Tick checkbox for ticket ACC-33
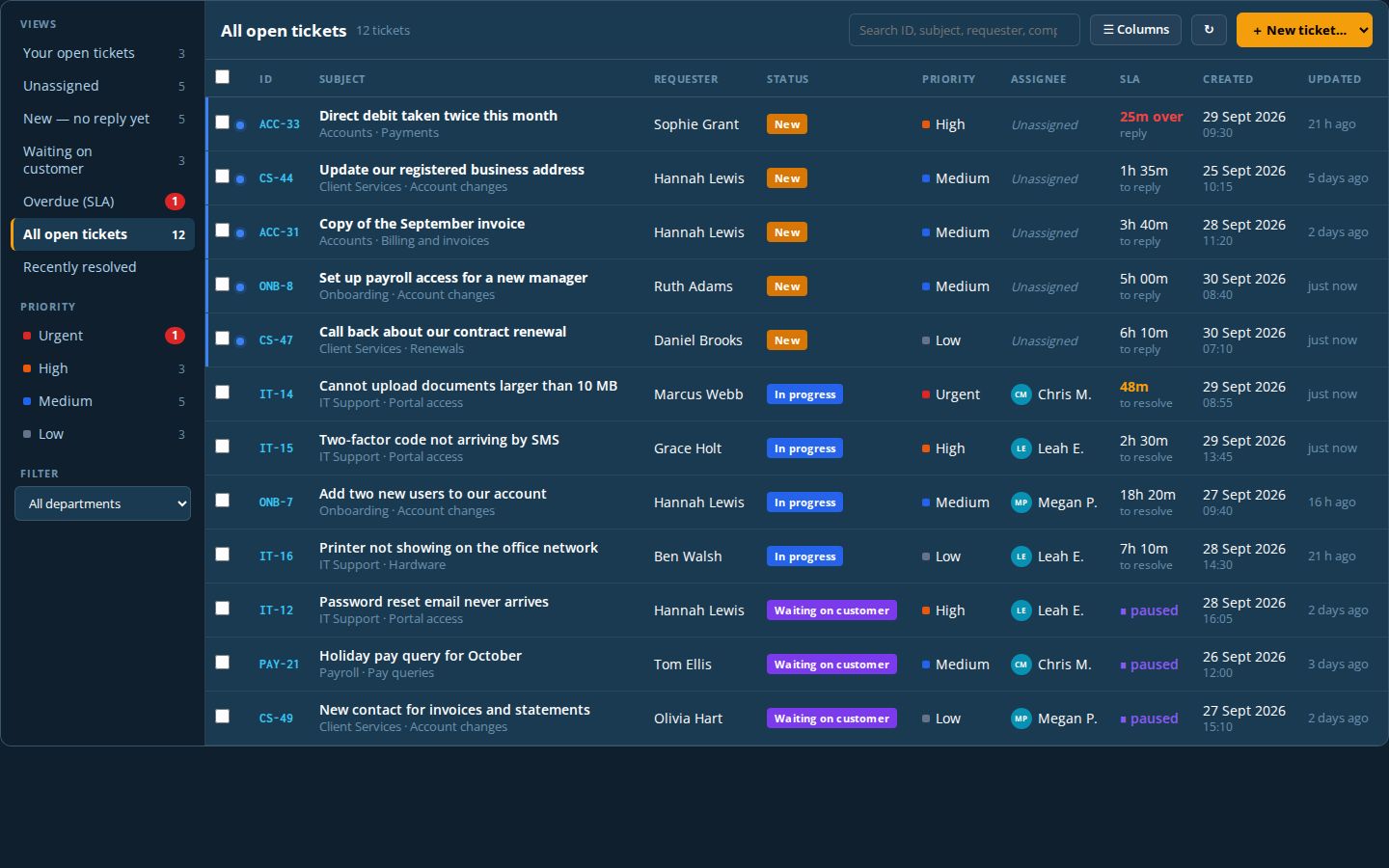Viewport: 1389px width, 868px height. point(223,122)
